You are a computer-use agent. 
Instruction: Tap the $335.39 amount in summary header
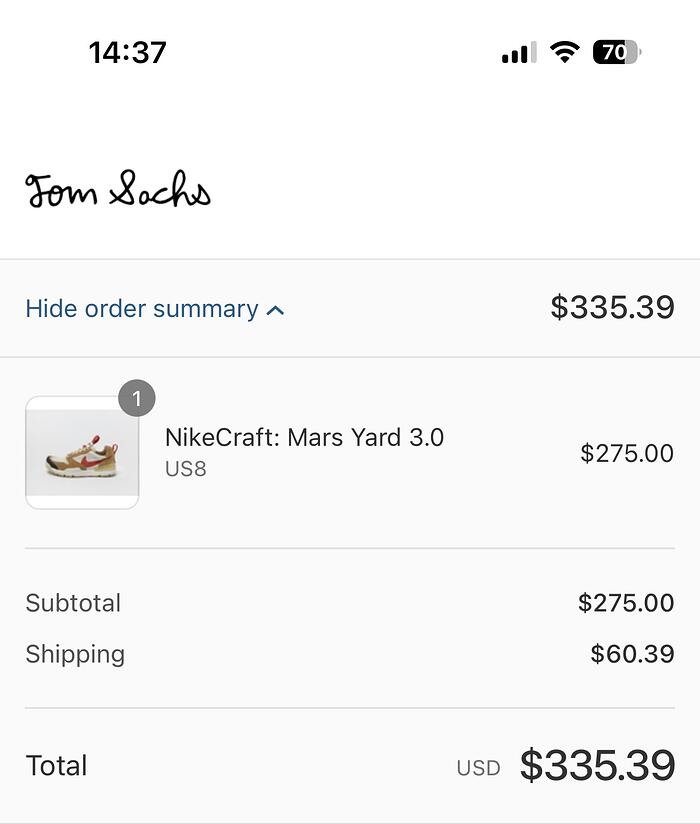pos(612,308)
